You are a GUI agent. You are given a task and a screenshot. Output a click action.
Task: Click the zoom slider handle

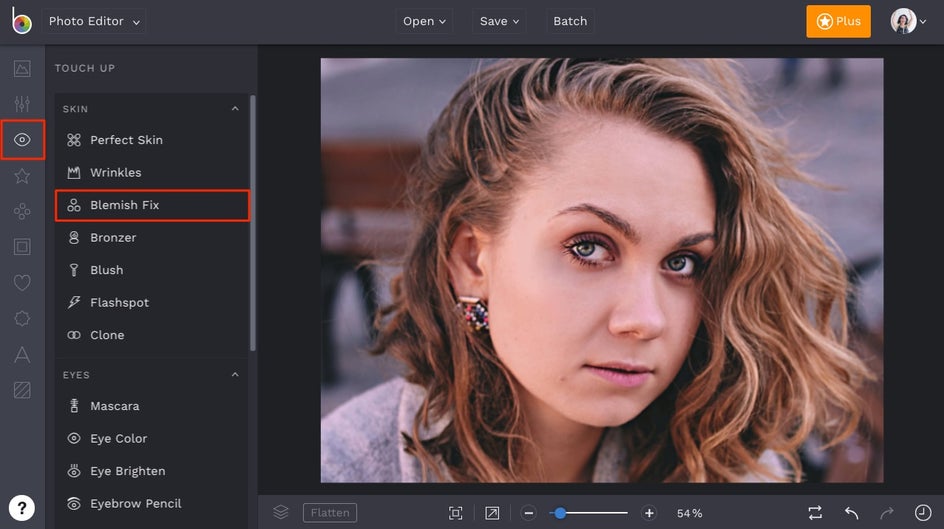[x=560, y=513]
